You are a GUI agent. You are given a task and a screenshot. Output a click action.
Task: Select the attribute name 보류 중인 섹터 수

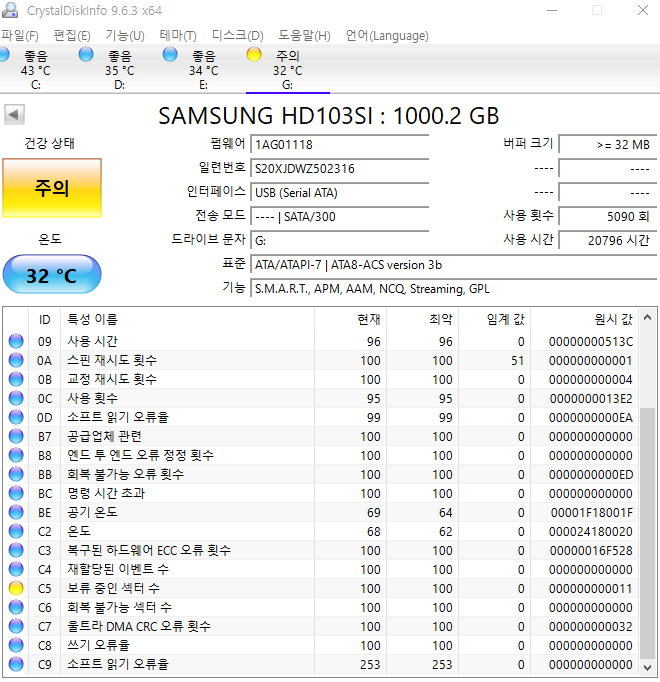[x=114, y=588]
